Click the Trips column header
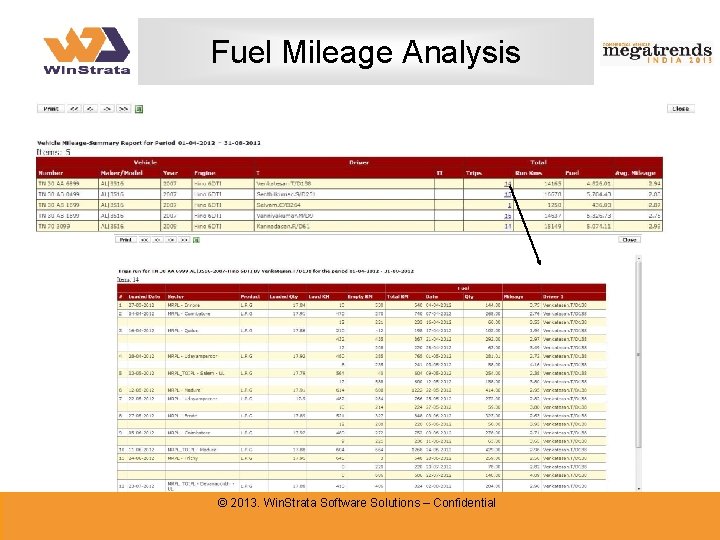 pos(473,173)
